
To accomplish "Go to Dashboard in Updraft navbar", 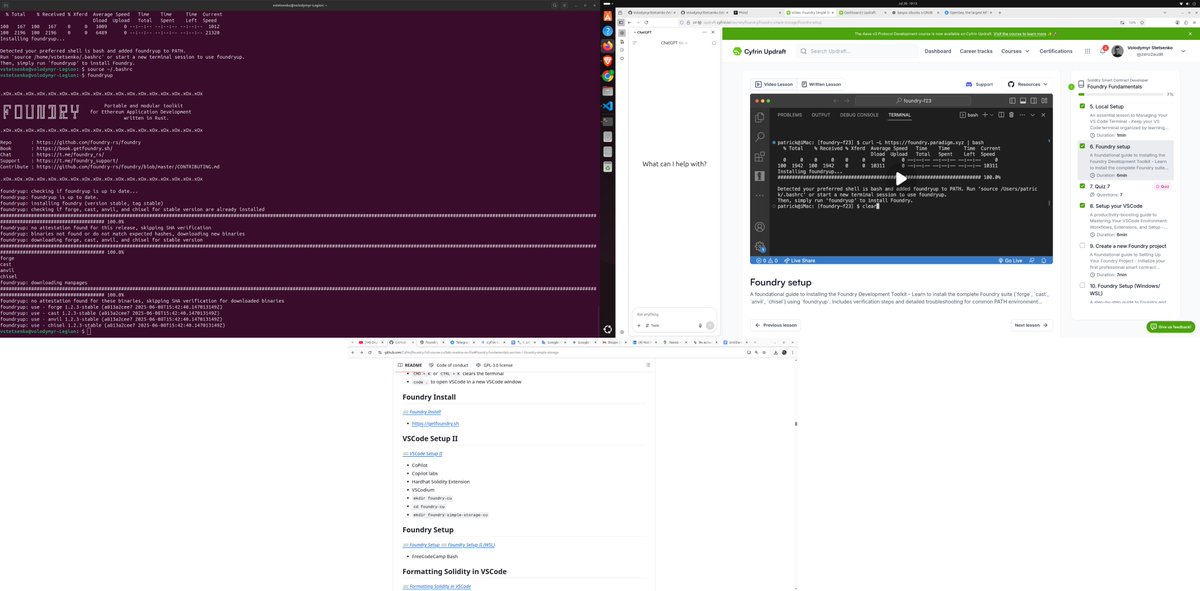I will click(x=938, y=51).
